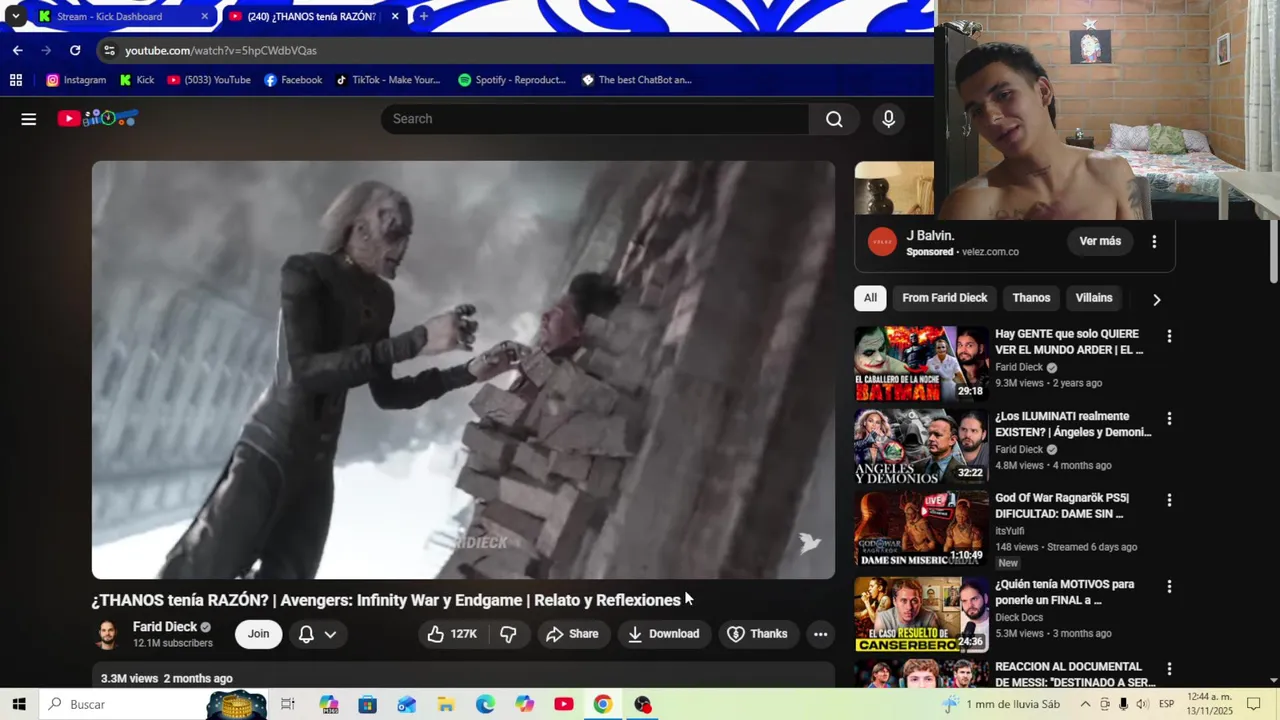The width and height of the screenshot is (1280, 720).
Task: Click the Ver más sponsored button
Action: [x=1100, y=241]
